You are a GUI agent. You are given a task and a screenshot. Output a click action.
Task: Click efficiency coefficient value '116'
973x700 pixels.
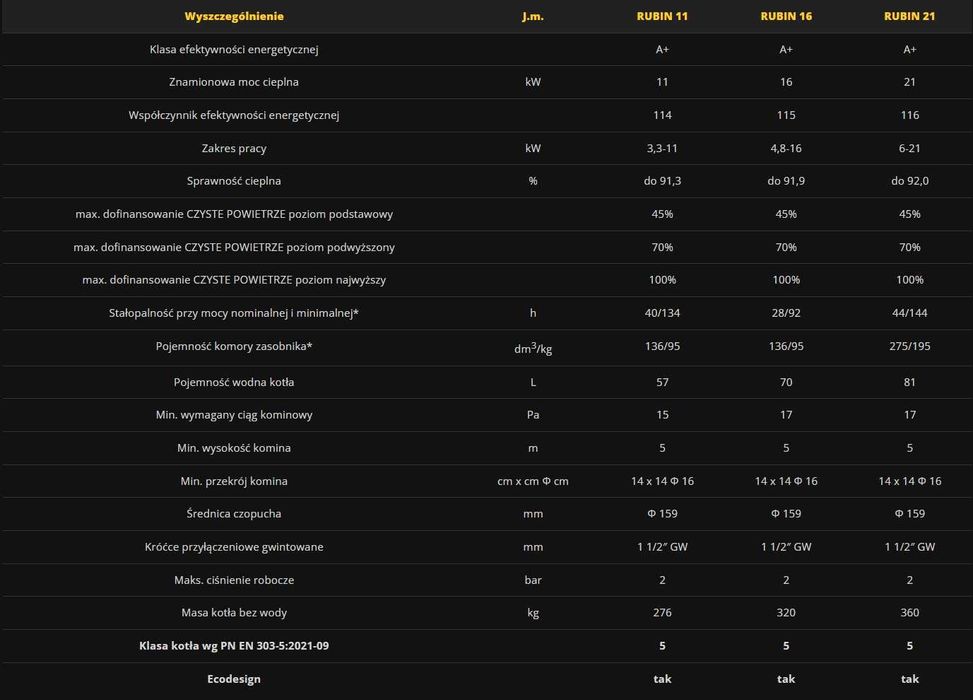tap(909, 115)
